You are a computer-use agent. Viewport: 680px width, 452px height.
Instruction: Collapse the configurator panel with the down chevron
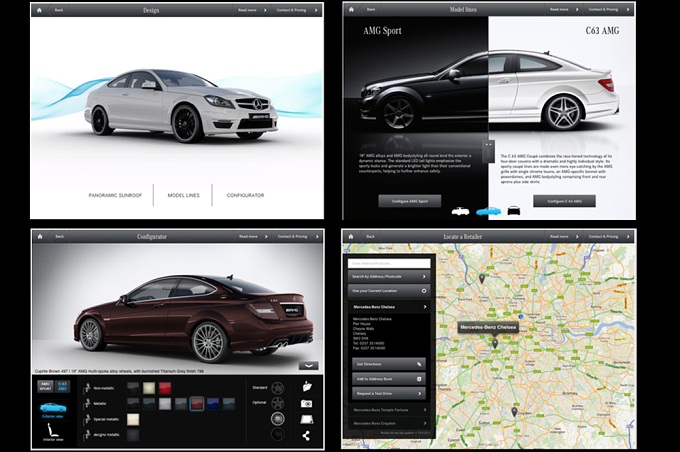[308, 366]
